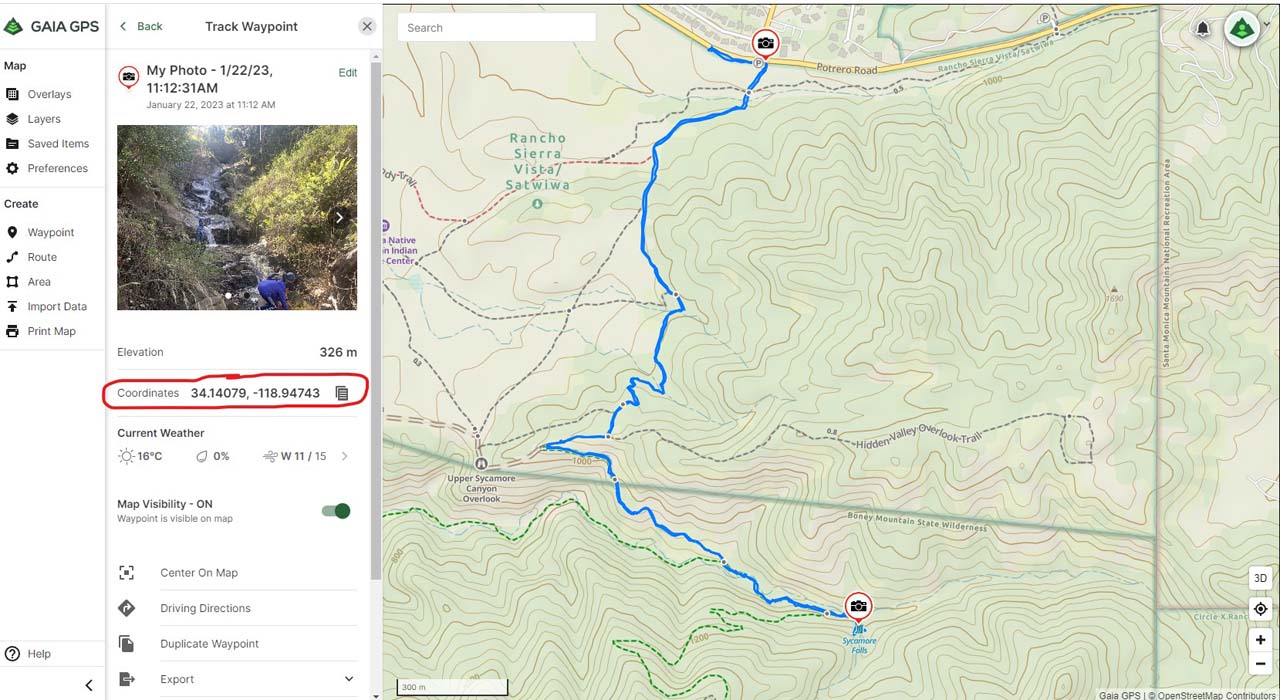Open the notifications bell

tap(1203, 29)
